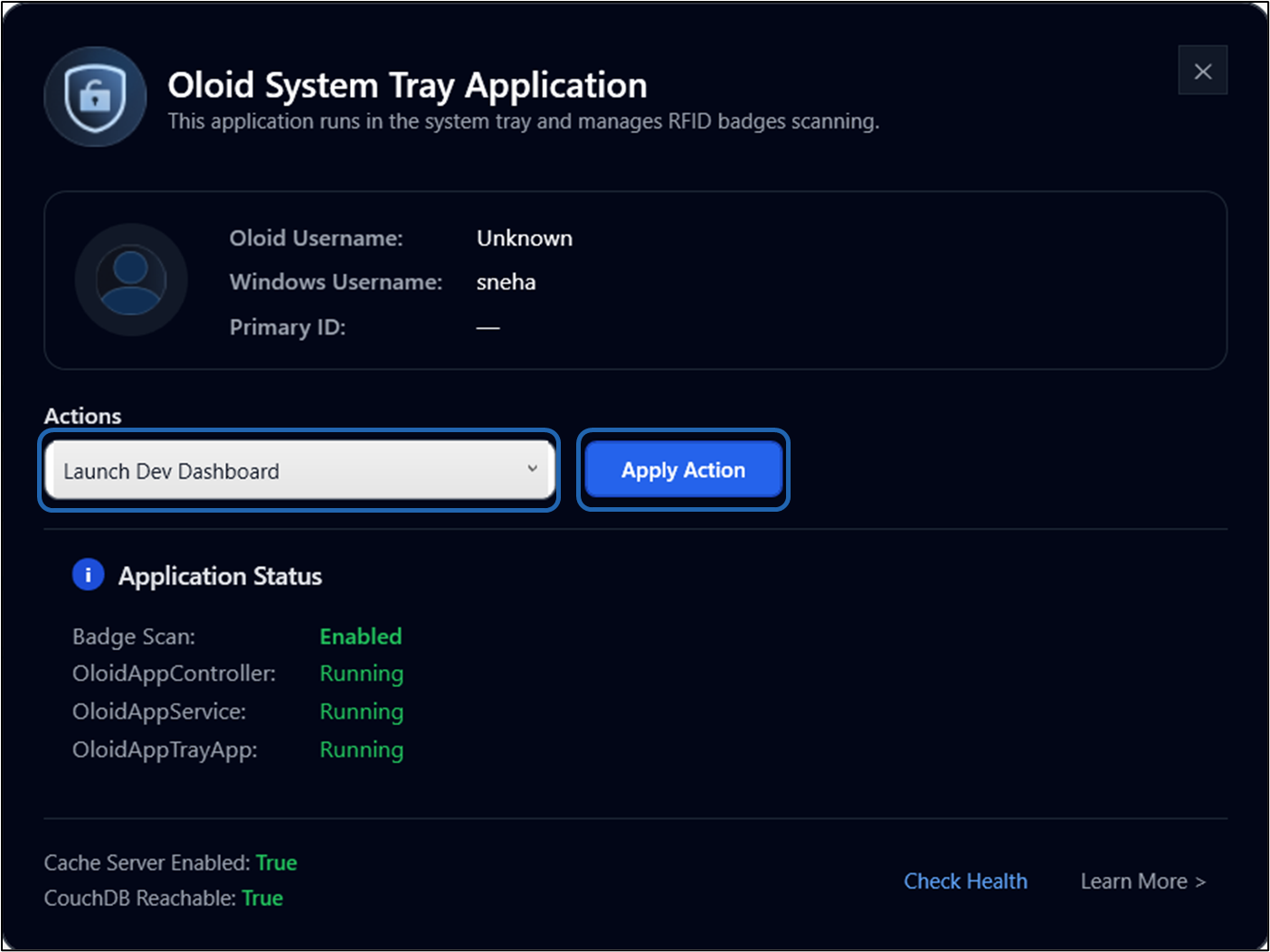
Task: Click the Oloid Username label
Action: pyautogui.click(x=316, y=238)
